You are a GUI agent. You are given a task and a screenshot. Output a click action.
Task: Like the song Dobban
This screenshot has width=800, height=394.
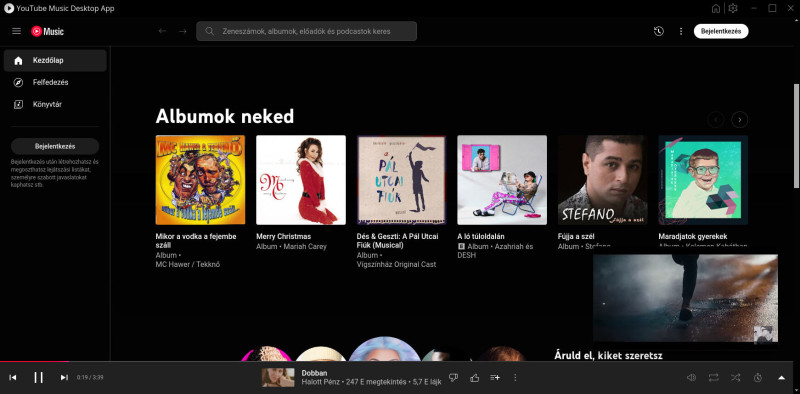coord(474,377)
